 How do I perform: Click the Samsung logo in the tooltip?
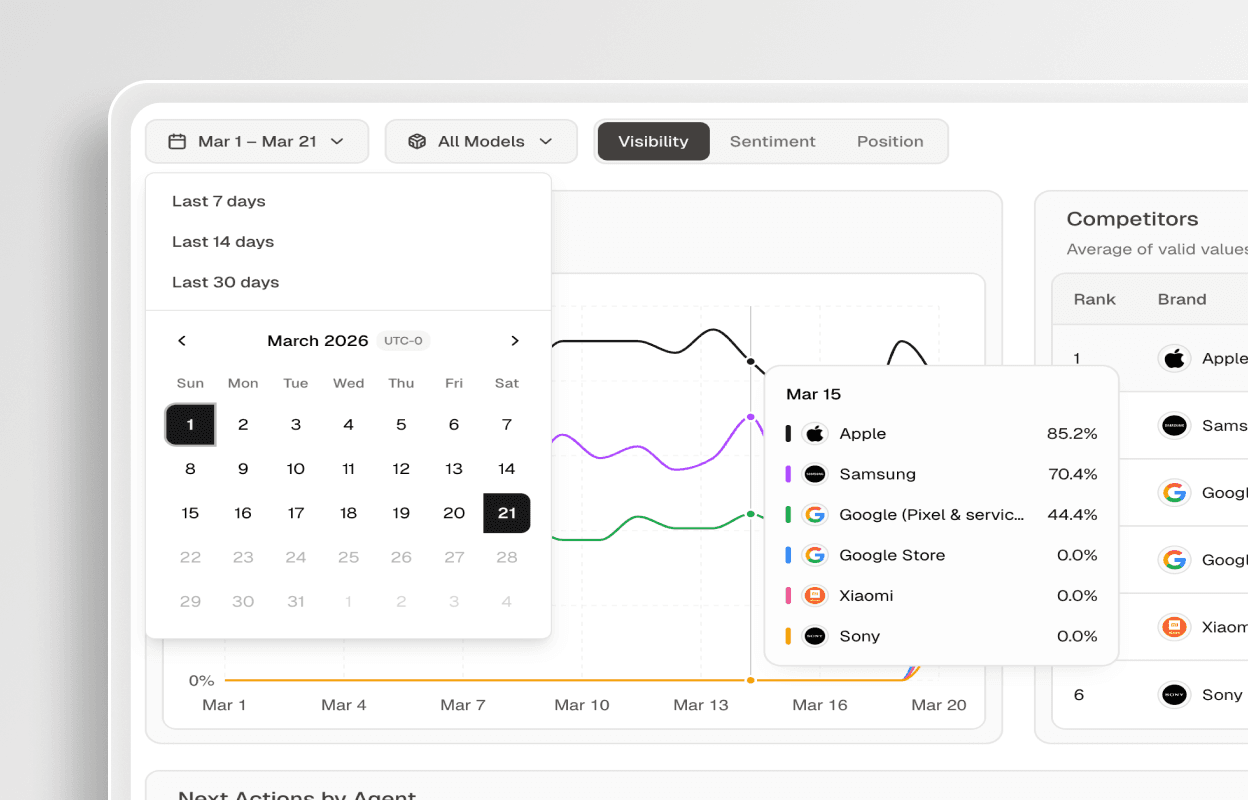pos(815,474)
